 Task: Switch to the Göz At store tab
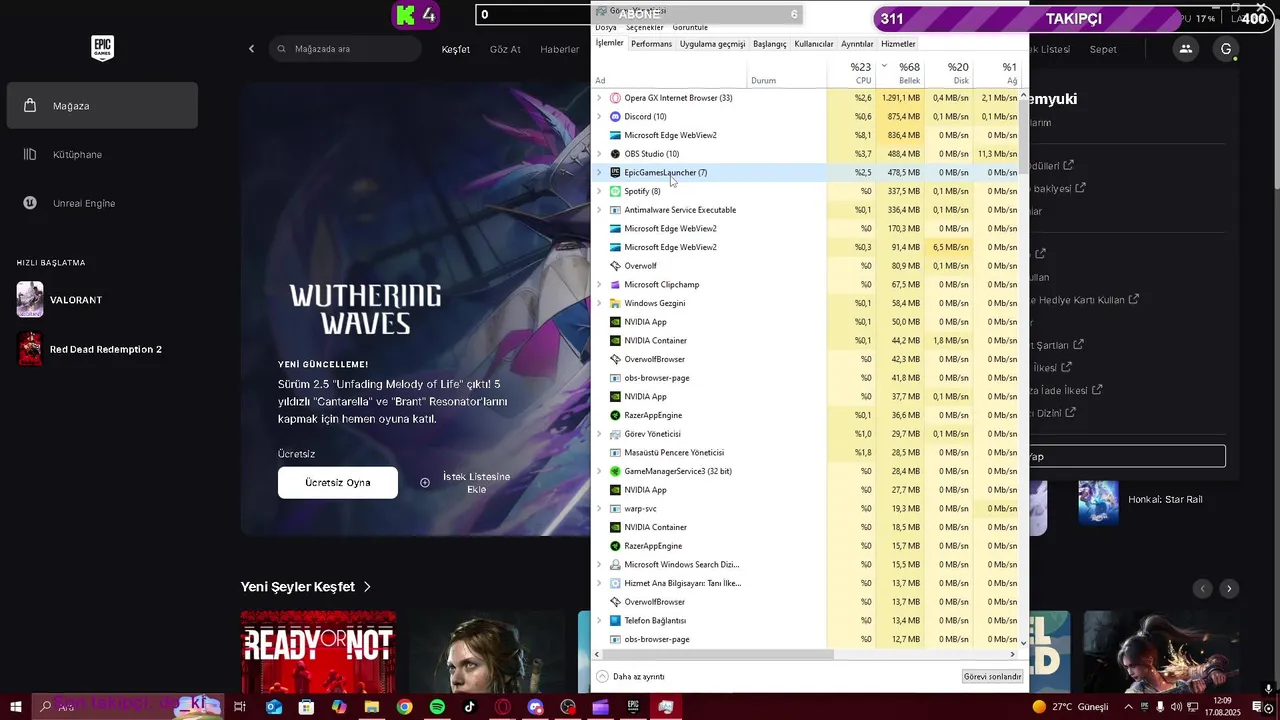tap(505, 49)
